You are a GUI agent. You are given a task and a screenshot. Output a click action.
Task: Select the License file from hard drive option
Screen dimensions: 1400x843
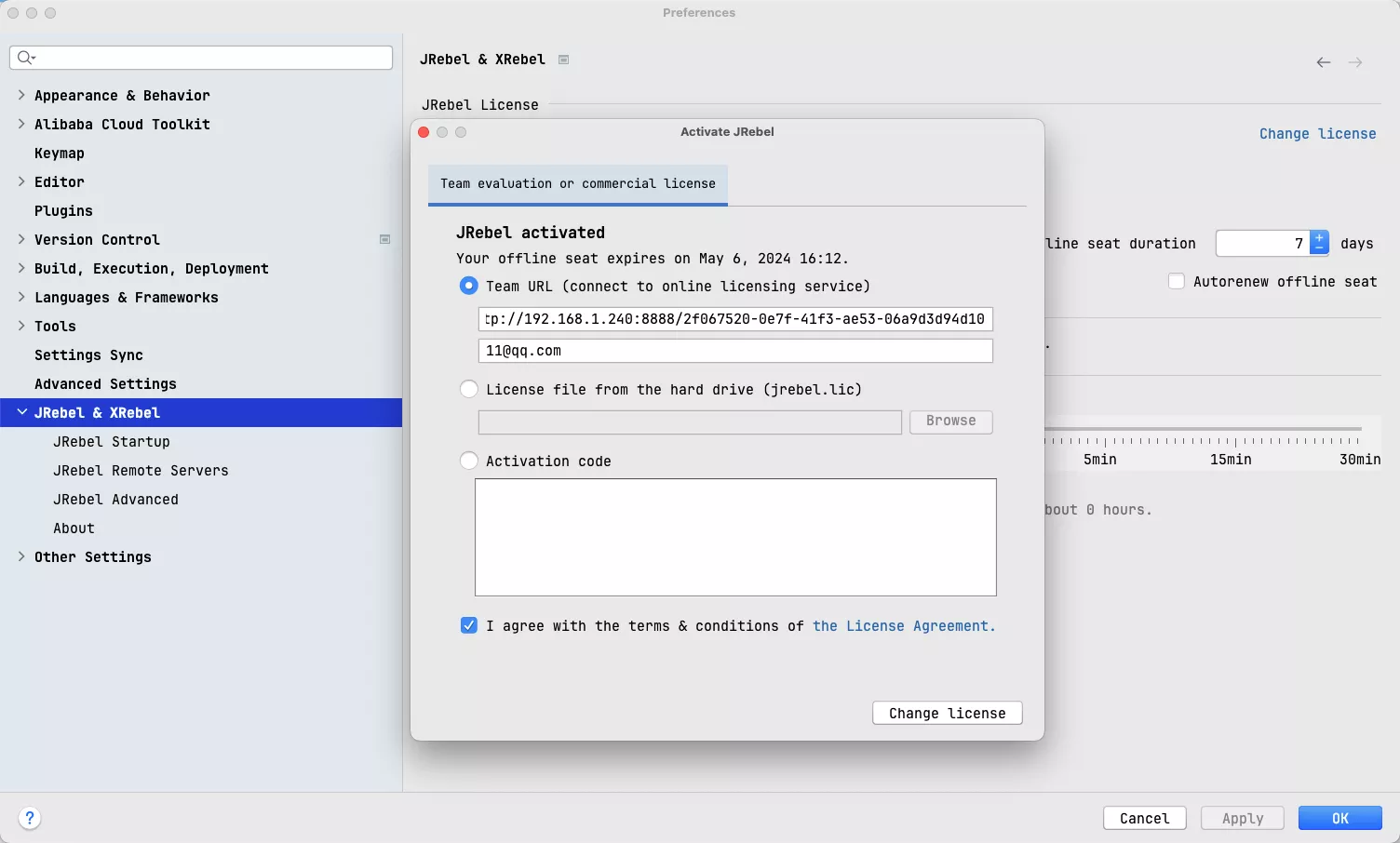coord(469,390)
